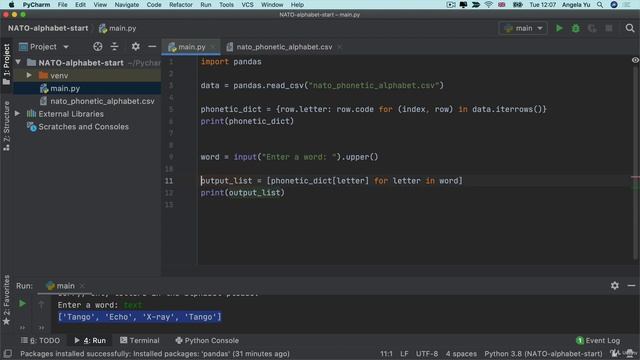
Task: Click the error stripe mark on scrollbar
Action: pyautogui.click(x=635, y=177)
